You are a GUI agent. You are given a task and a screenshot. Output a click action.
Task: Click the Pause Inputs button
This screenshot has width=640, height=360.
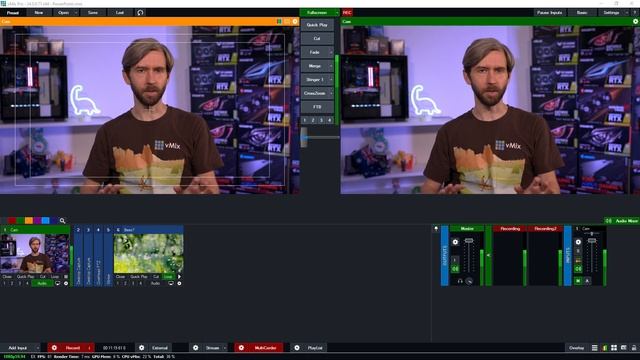(550, 13)
